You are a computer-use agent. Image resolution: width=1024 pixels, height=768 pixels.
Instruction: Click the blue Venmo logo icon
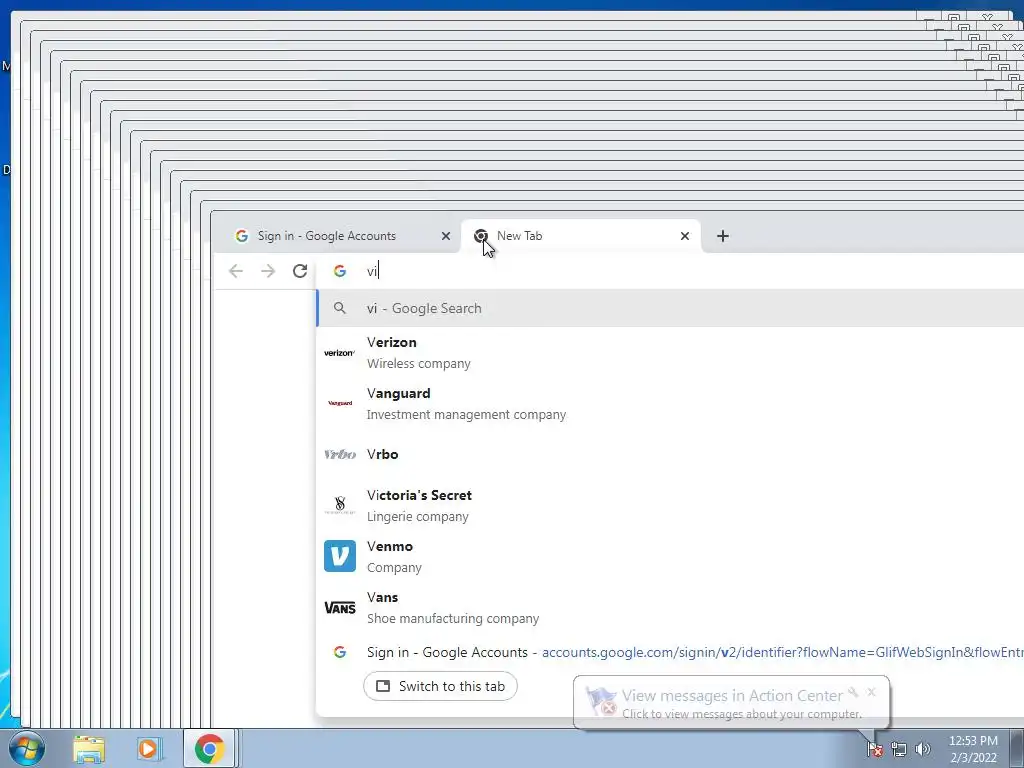[340, 556]
